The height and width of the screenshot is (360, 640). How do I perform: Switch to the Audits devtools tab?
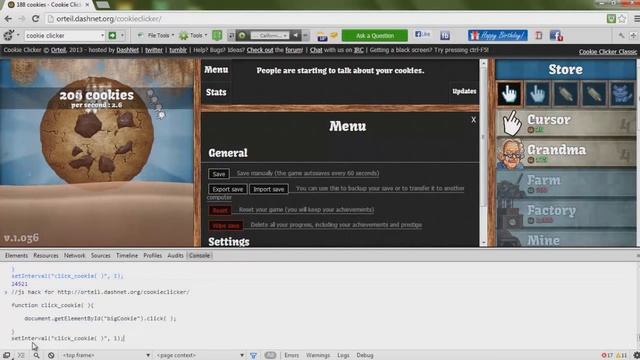coord(176,256)
